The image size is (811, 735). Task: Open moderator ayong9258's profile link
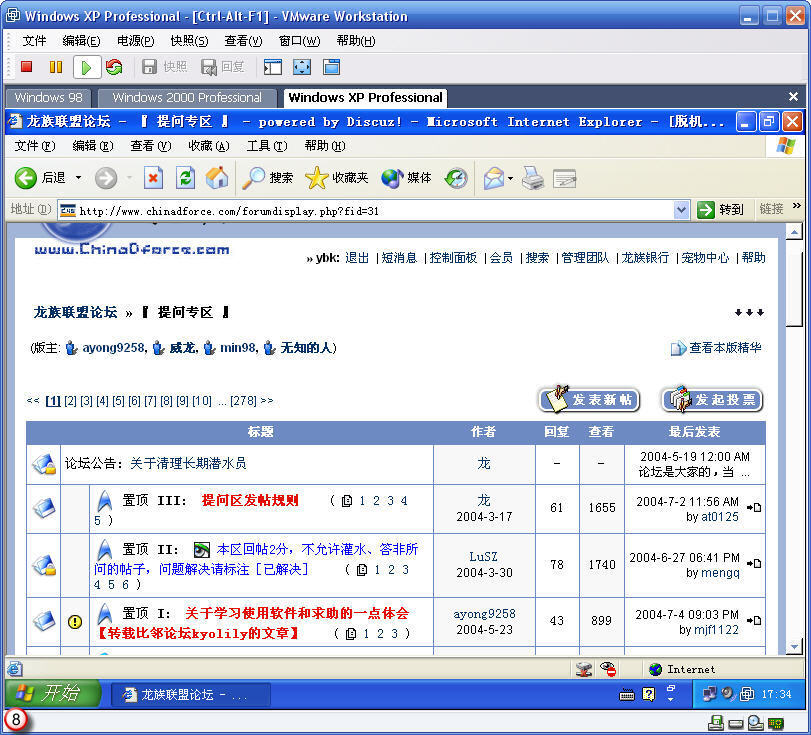[x=113, y=348]
